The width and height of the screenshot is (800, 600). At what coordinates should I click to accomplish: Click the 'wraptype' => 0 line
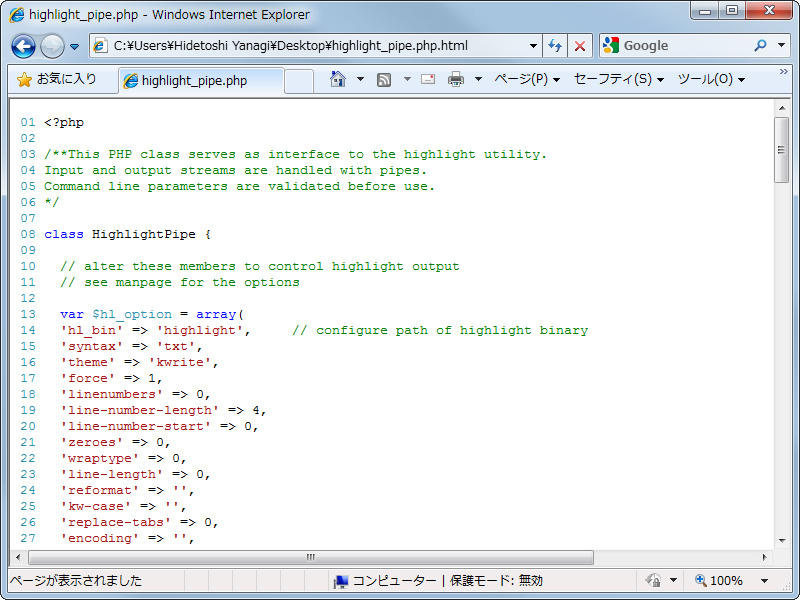(123, 458)
